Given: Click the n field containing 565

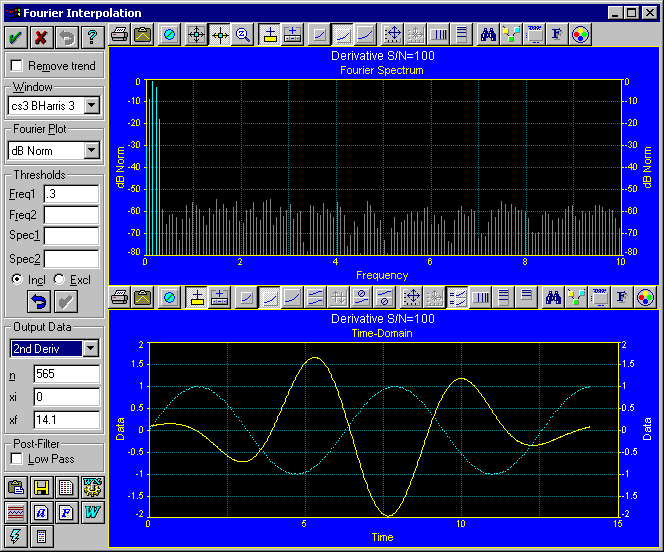Looking at the screenshot, I should [x=67, y=374].
